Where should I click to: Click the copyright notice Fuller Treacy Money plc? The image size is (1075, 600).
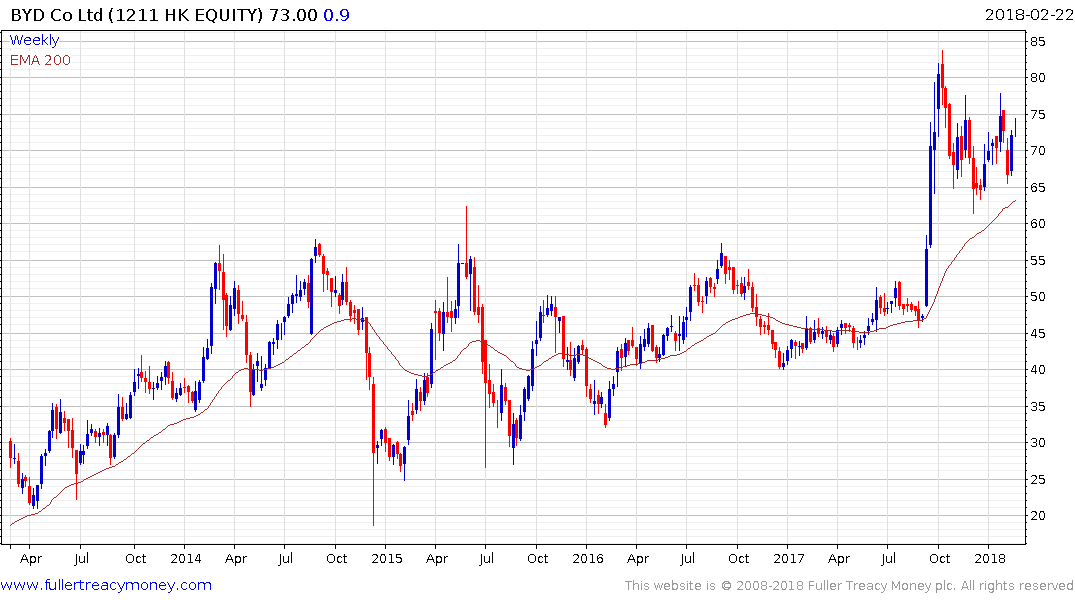[849, 586]
